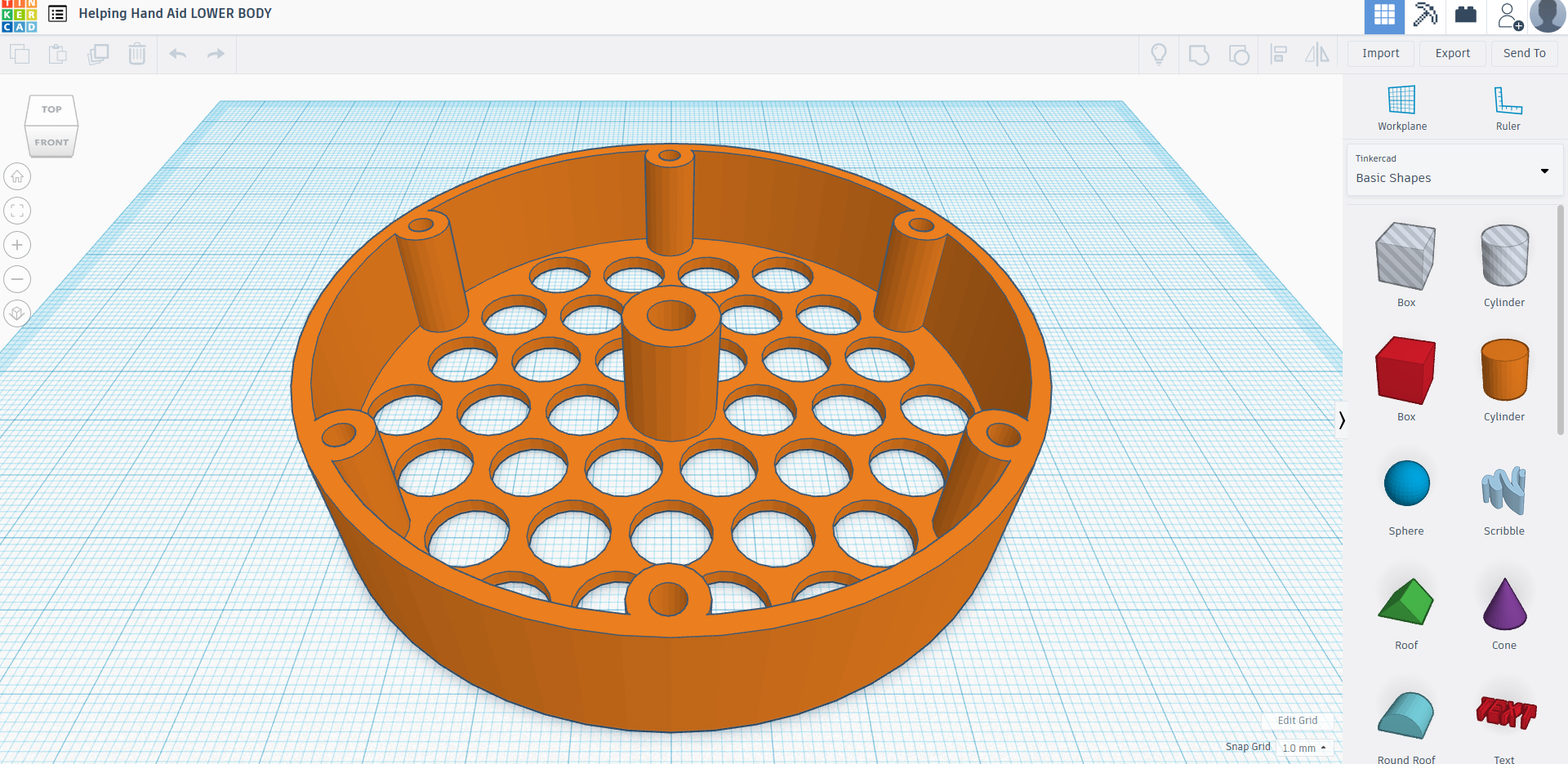Invite collaborators with add-person icon
The height and width of the screenshot is (764, 1568).
pos(1508,16)
